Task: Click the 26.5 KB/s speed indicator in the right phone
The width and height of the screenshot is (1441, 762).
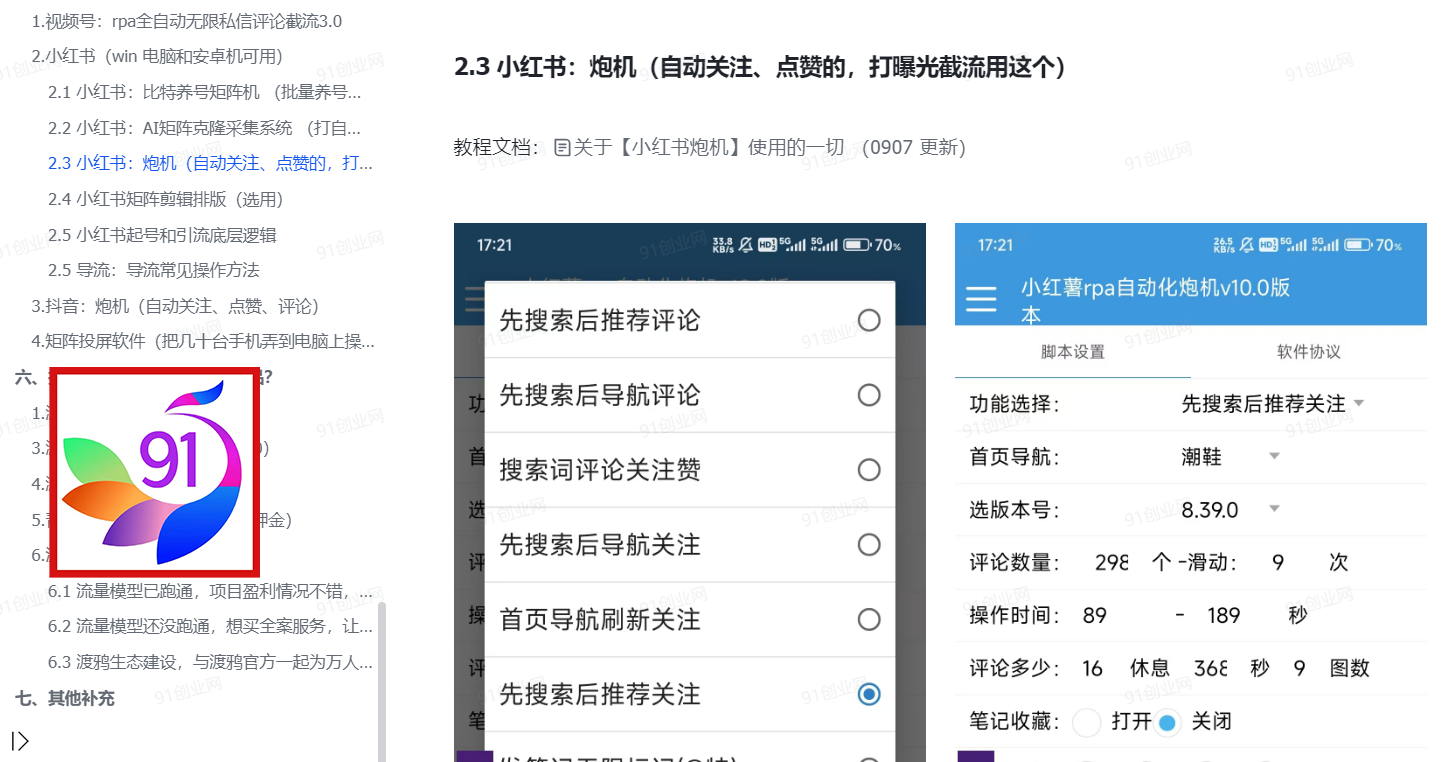Action: point(1224,245)
